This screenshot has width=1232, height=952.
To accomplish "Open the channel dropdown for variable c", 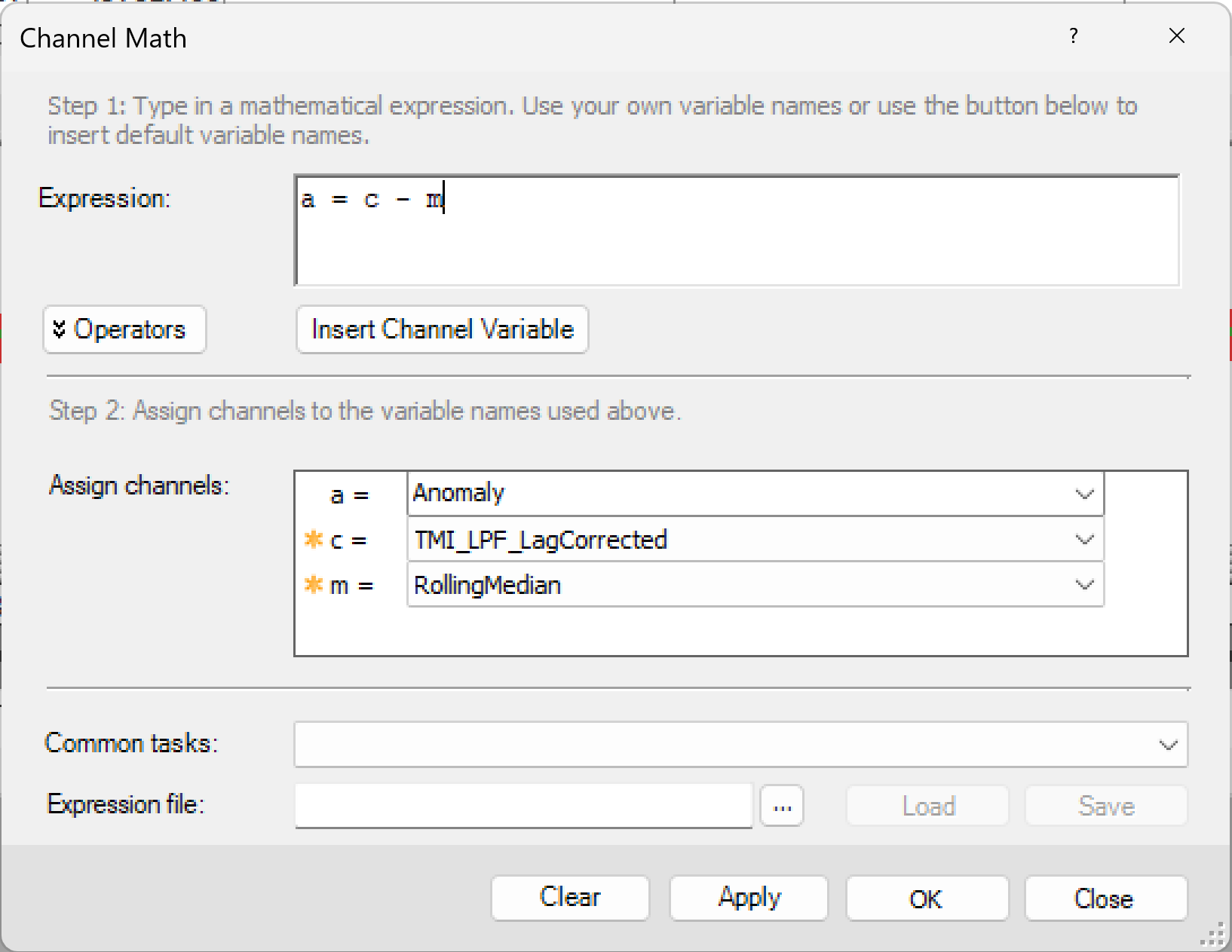I will [x=1084, y=539].
